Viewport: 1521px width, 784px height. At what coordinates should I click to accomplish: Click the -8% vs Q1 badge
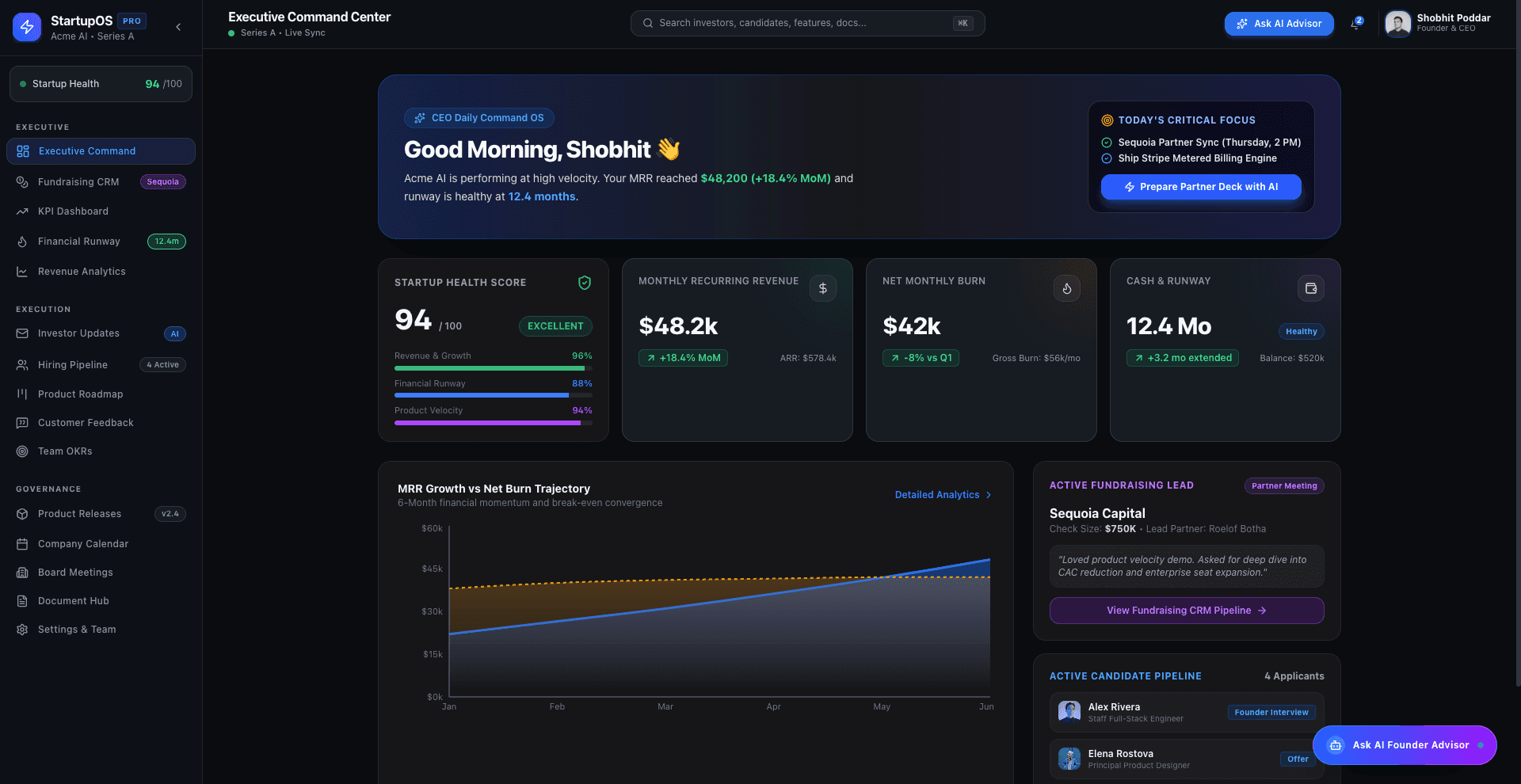coord(921,358)
